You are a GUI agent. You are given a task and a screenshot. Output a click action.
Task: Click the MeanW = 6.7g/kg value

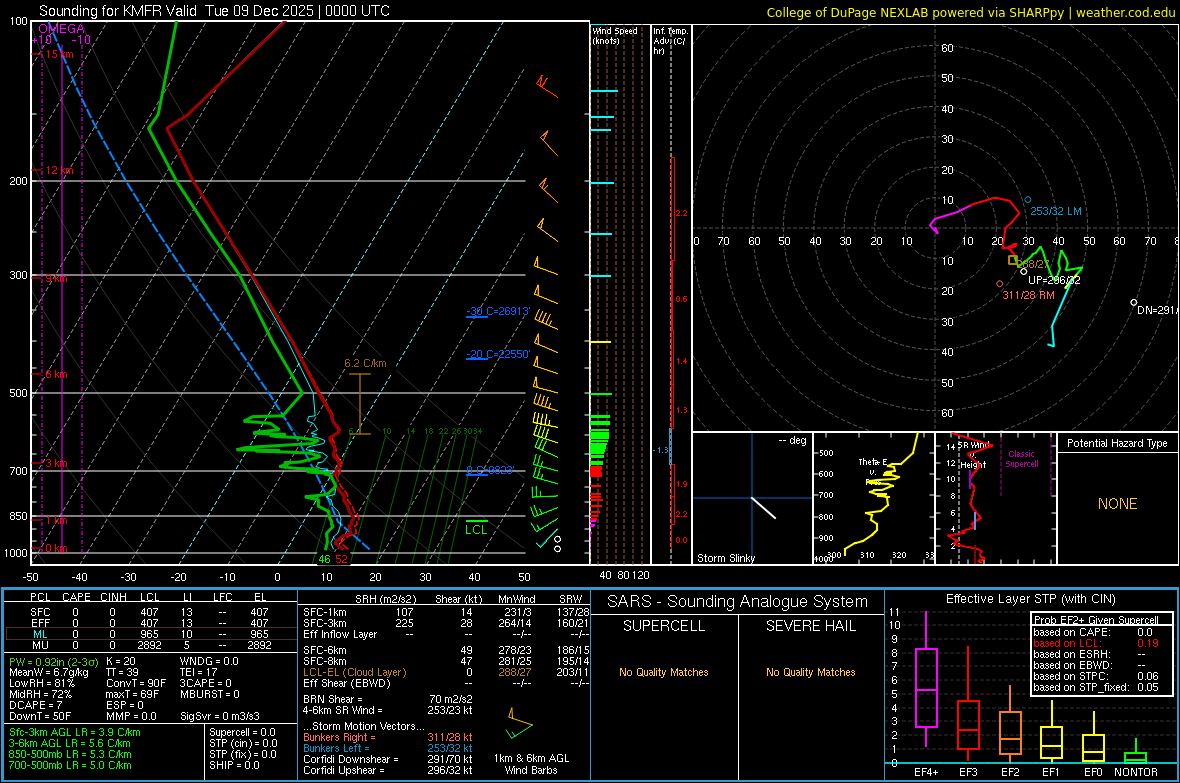pyautogui.click(x=49, y=672)
